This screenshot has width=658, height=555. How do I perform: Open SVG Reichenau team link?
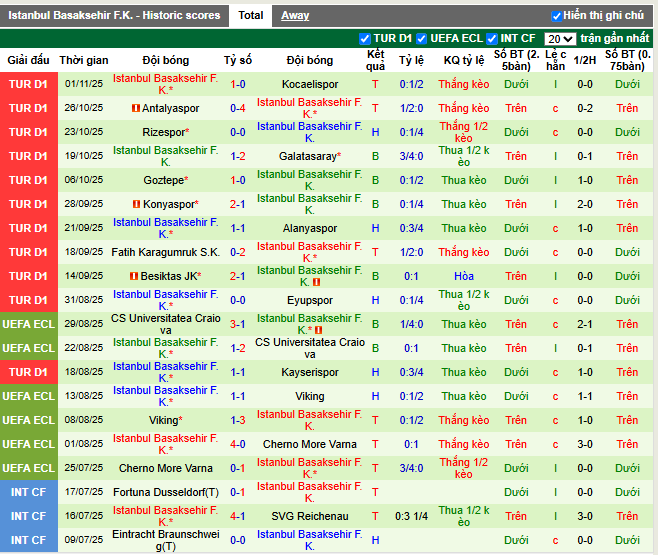point(310,516)
